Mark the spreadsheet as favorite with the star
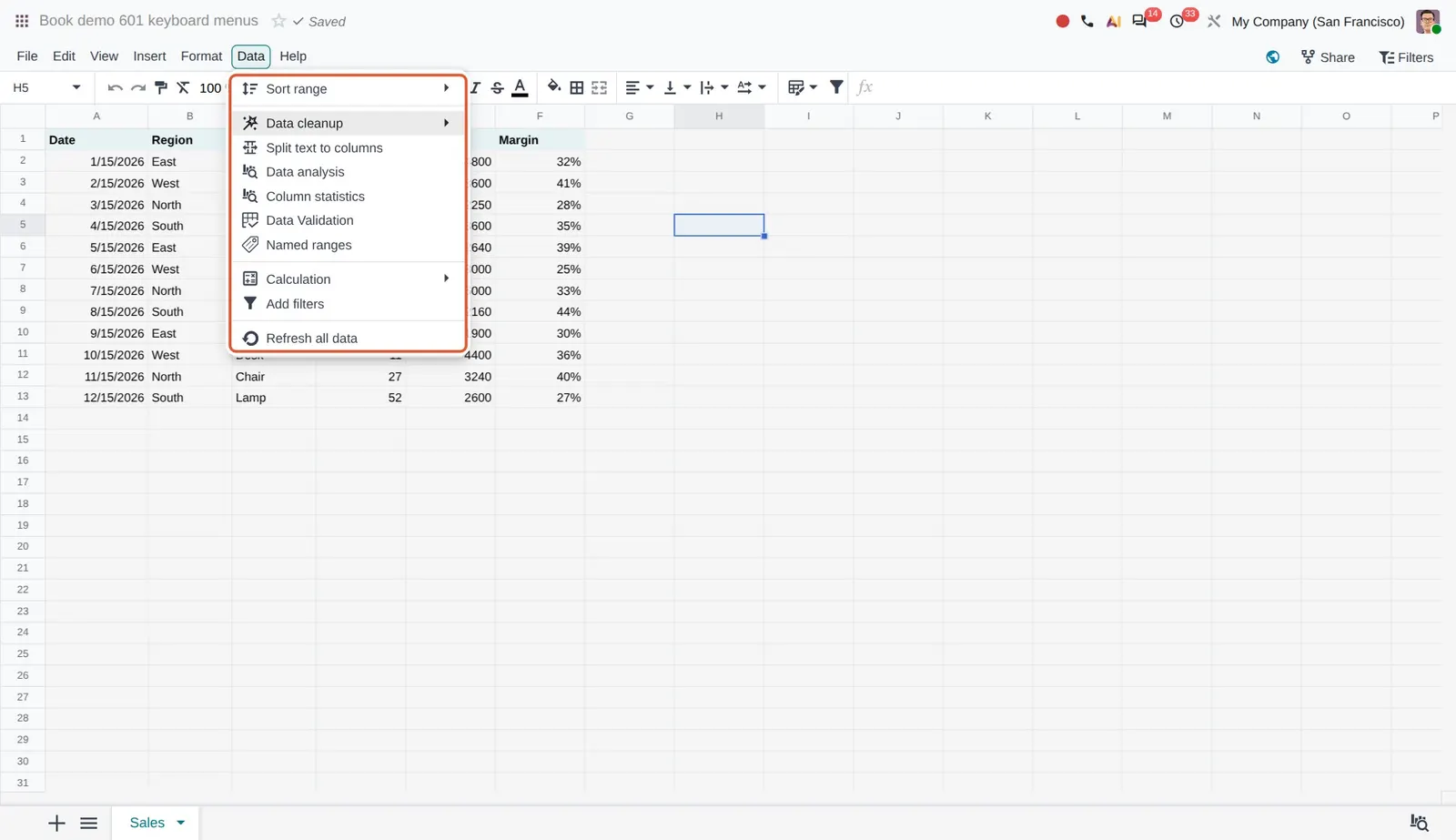 pyautogui.click(x=278, y=20)
